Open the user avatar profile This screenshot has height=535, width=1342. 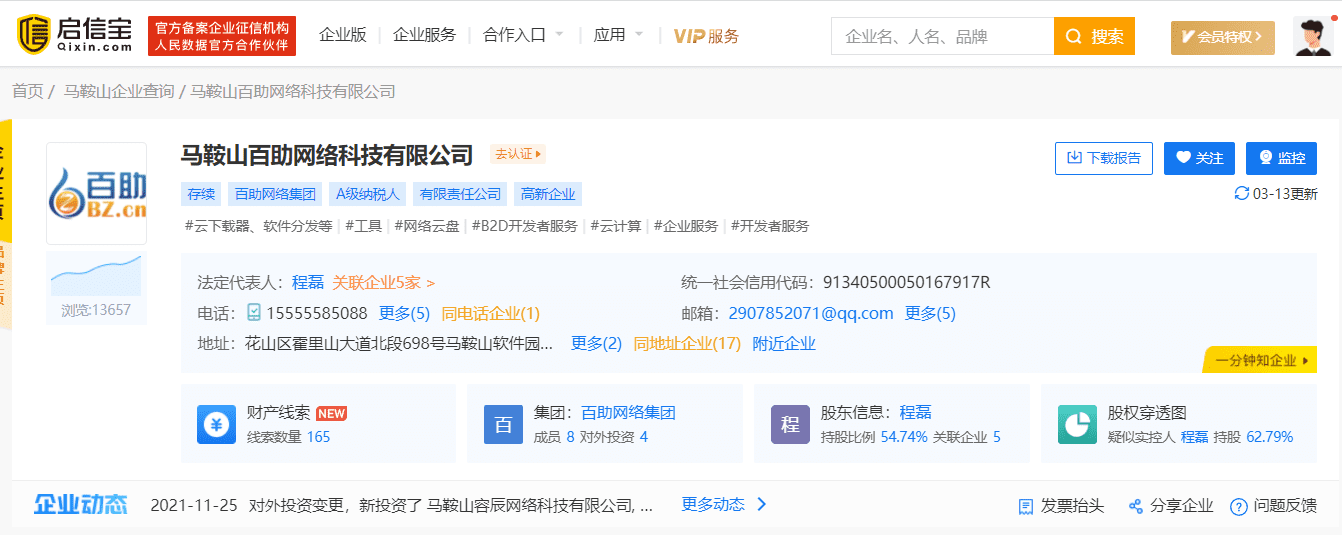tap(1312, 36)
